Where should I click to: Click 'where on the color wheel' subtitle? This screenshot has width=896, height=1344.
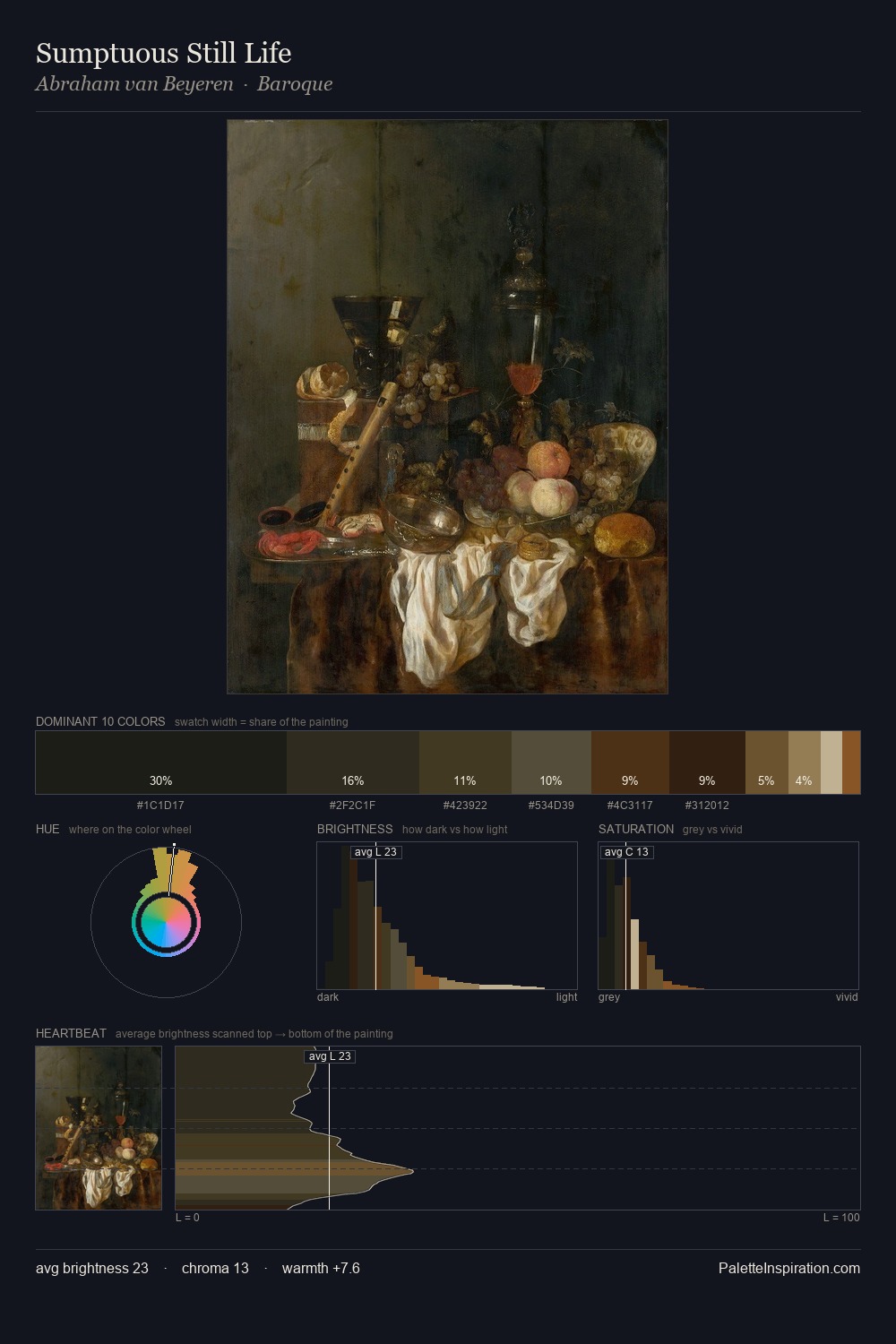130,830
